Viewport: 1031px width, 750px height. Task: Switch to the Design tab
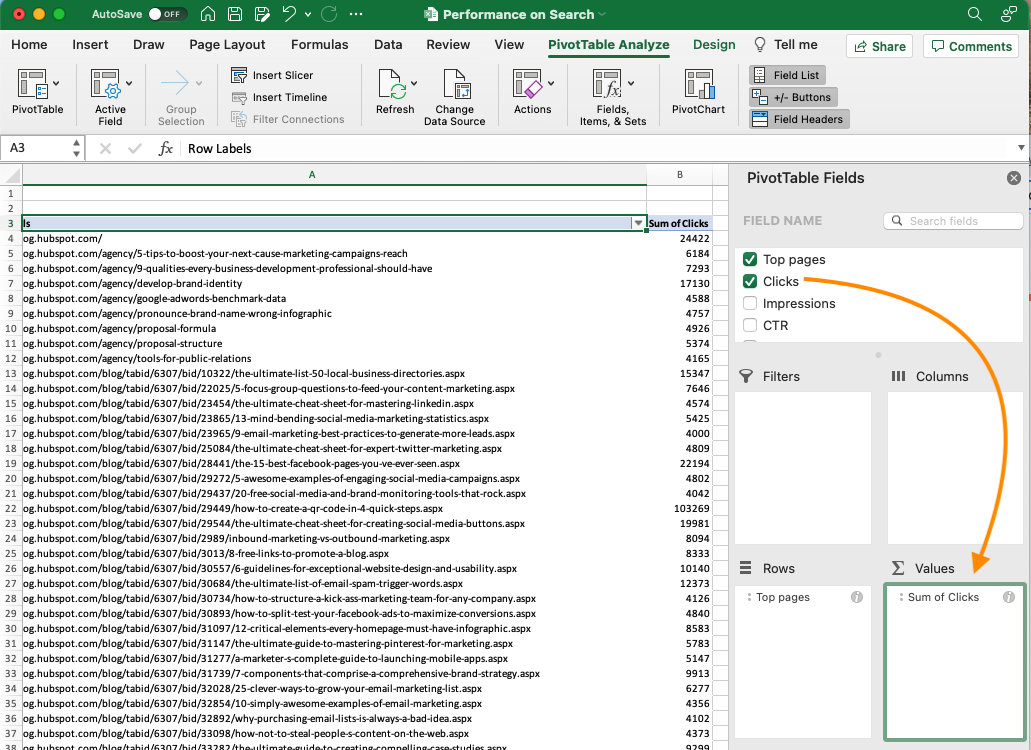(x=713, y=44)
